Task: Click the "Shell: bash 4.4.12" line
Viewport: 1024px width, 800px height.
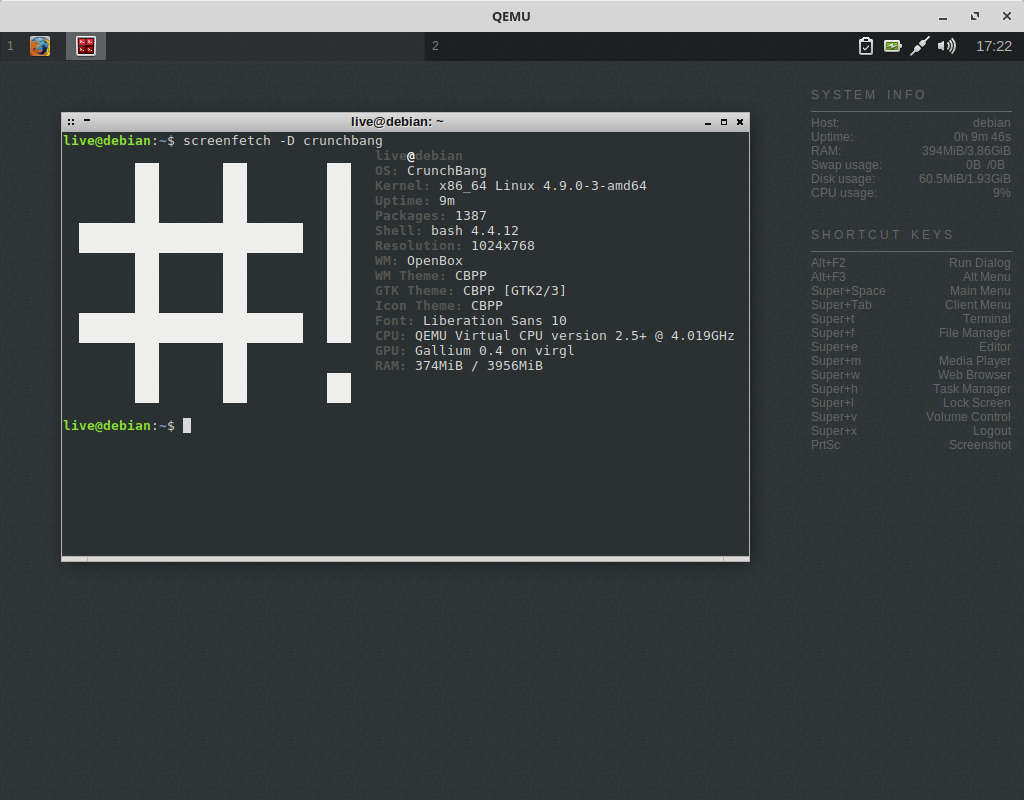Action: click(447, 231)
